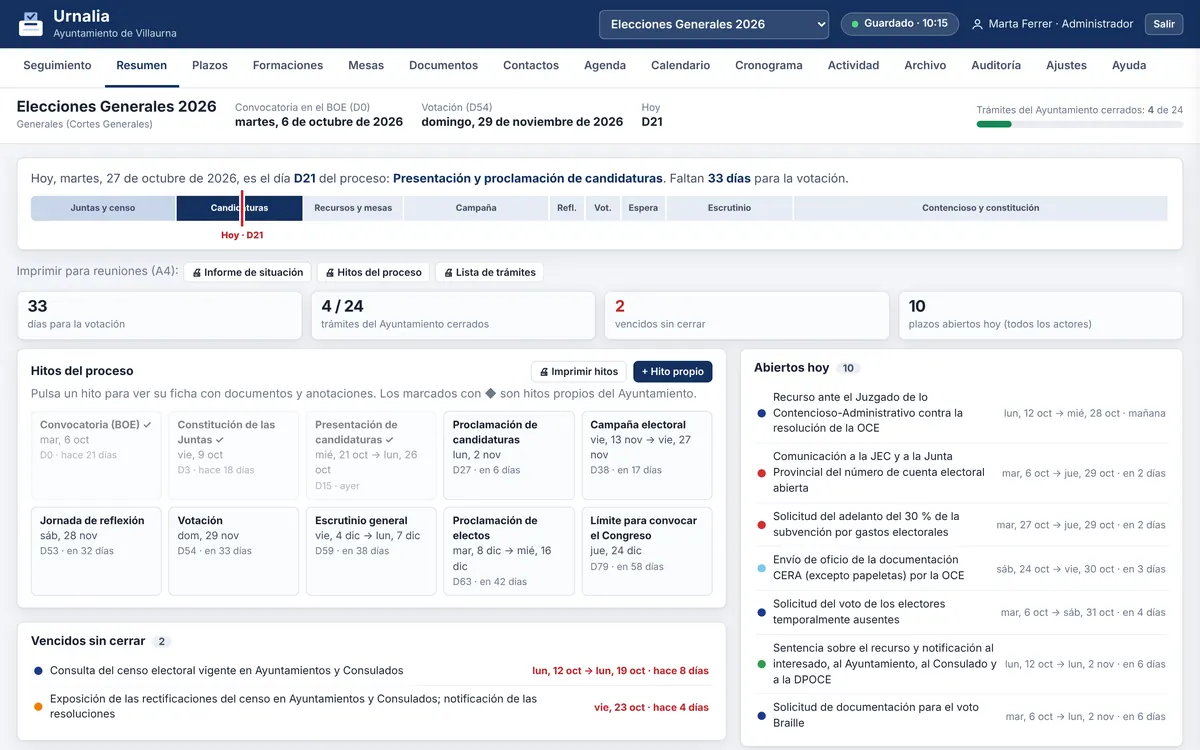This screenshot has height=750, width=1200.
Task: Open the Proclamación de candidaturas milestone
Action: [509, 455]
